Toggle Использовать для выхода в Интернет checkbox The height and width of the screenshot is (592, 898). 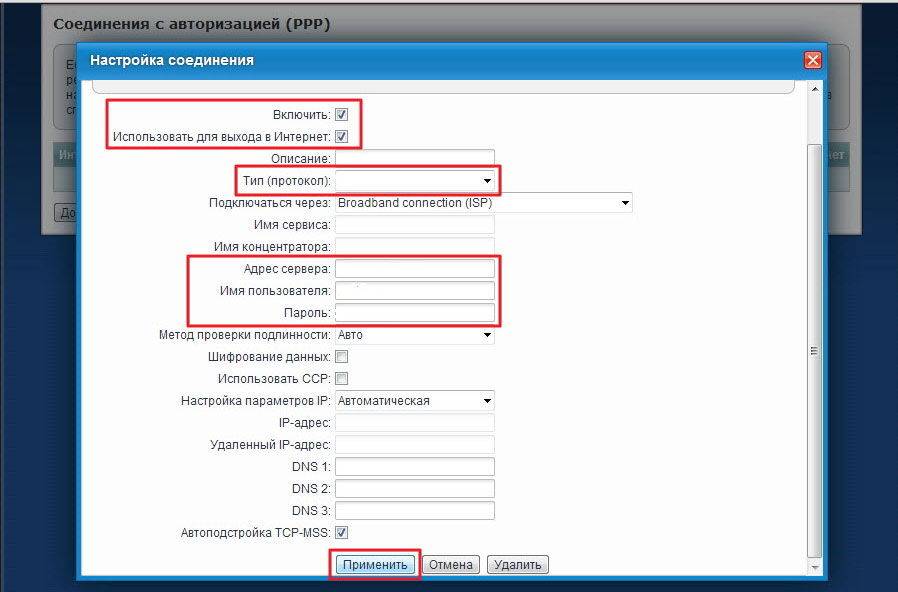tap(341, 136)
